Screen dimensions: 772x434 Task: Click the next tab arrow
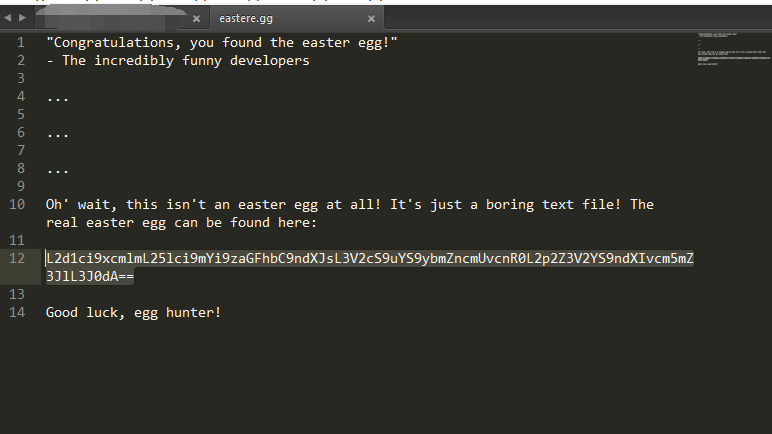click(x=22, y=18)
